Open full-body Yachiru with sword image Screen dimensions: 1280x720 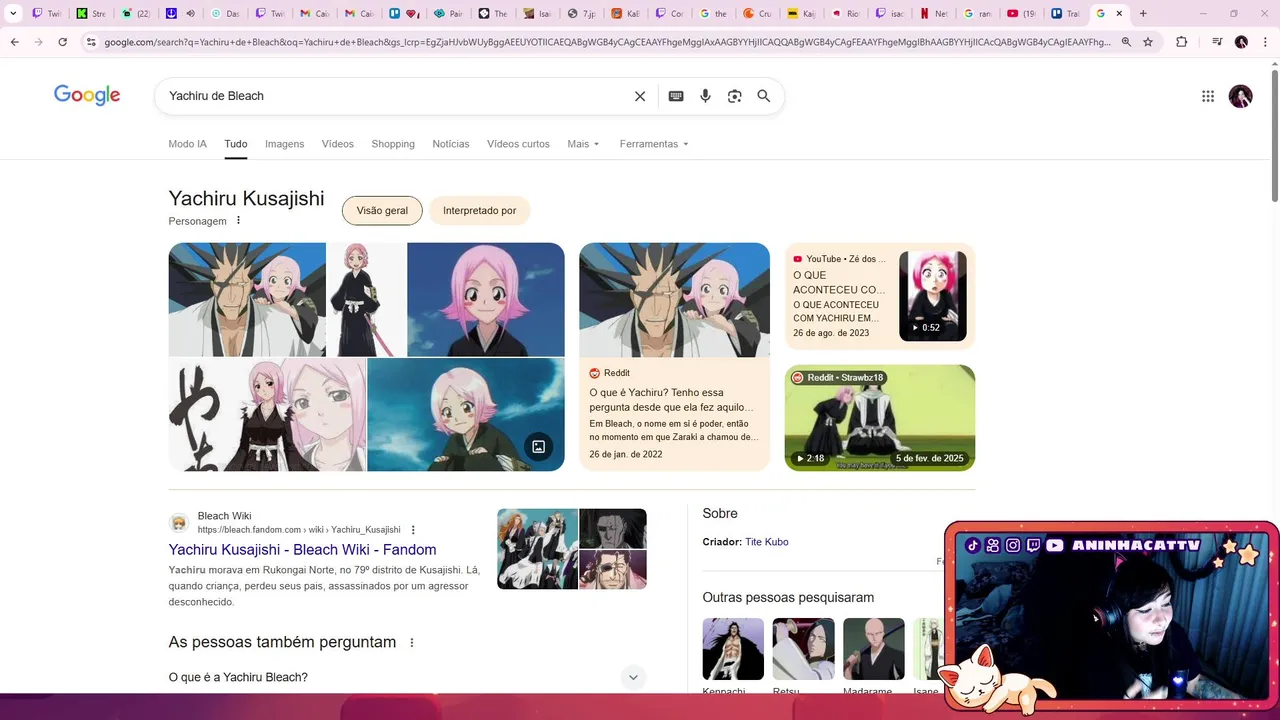click(x=366, y=299)
